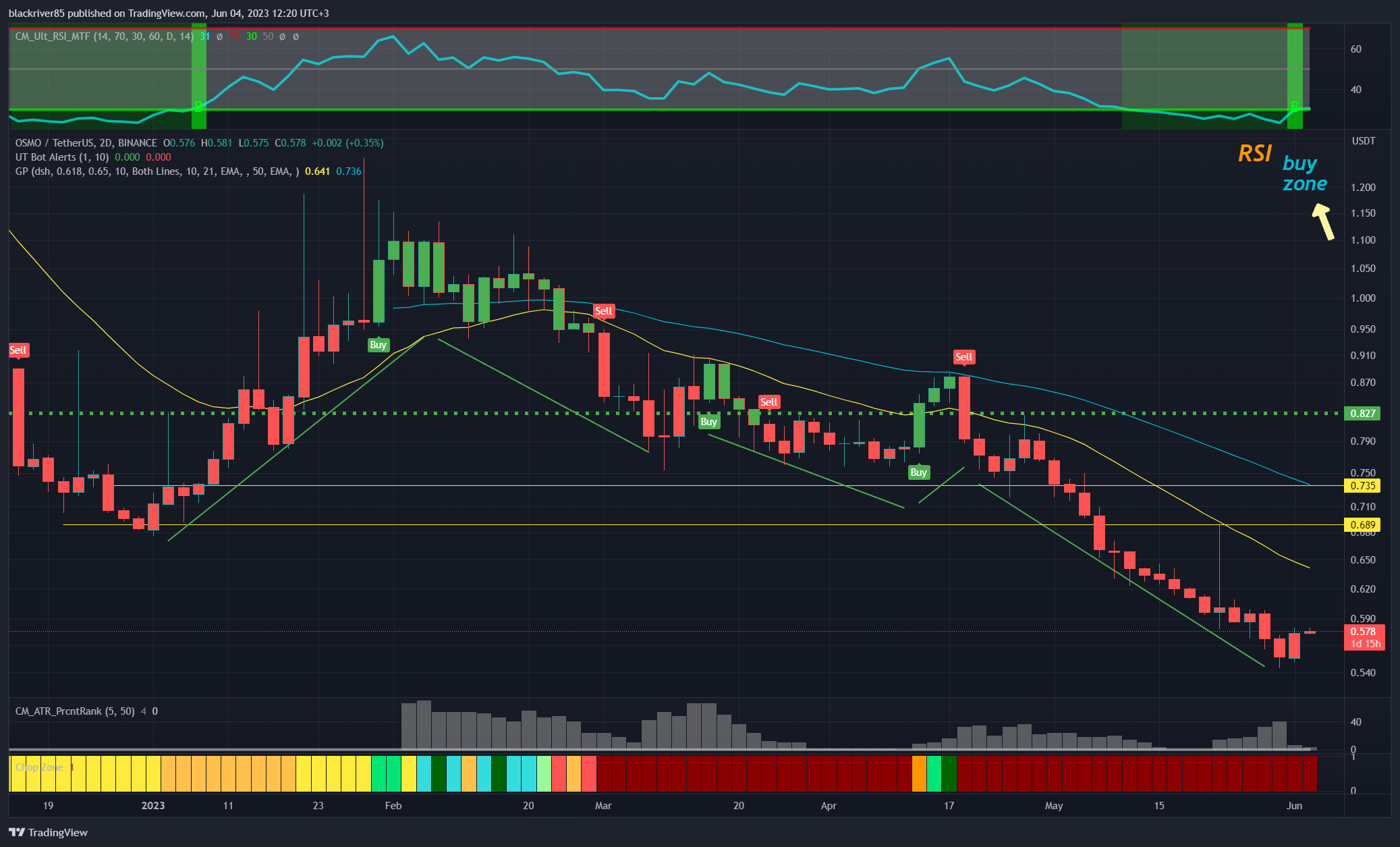Click the Buy marker below the late January candles

(379, 345)
